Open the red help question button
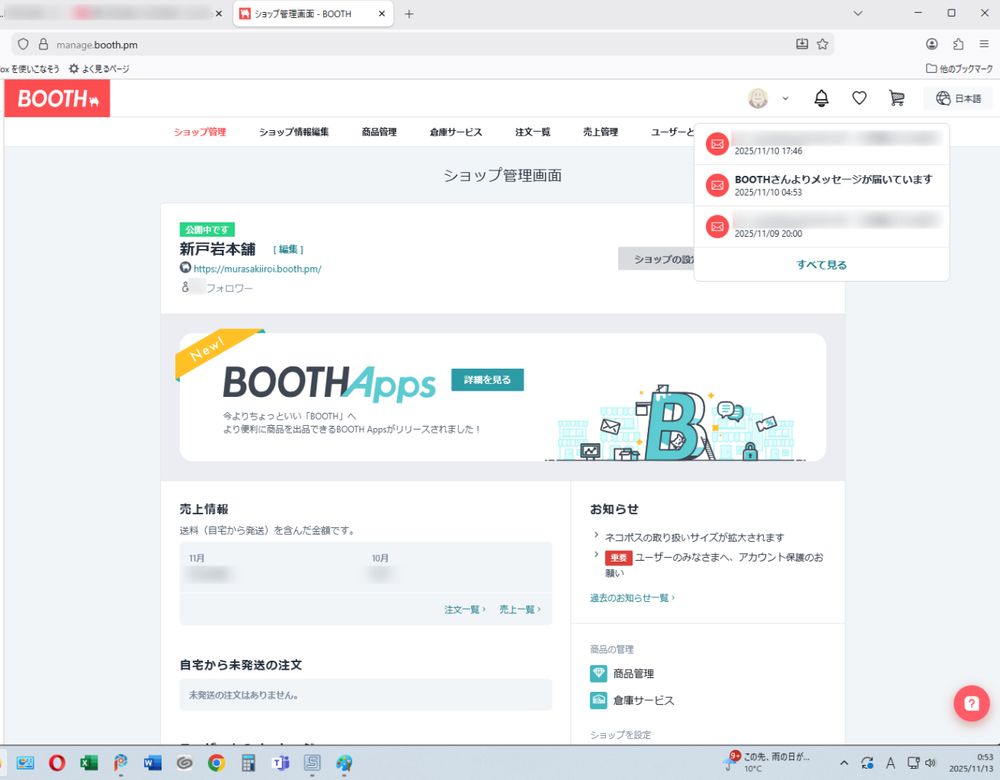This screenshot has width=1000, height=780. [x=971, y=703]
